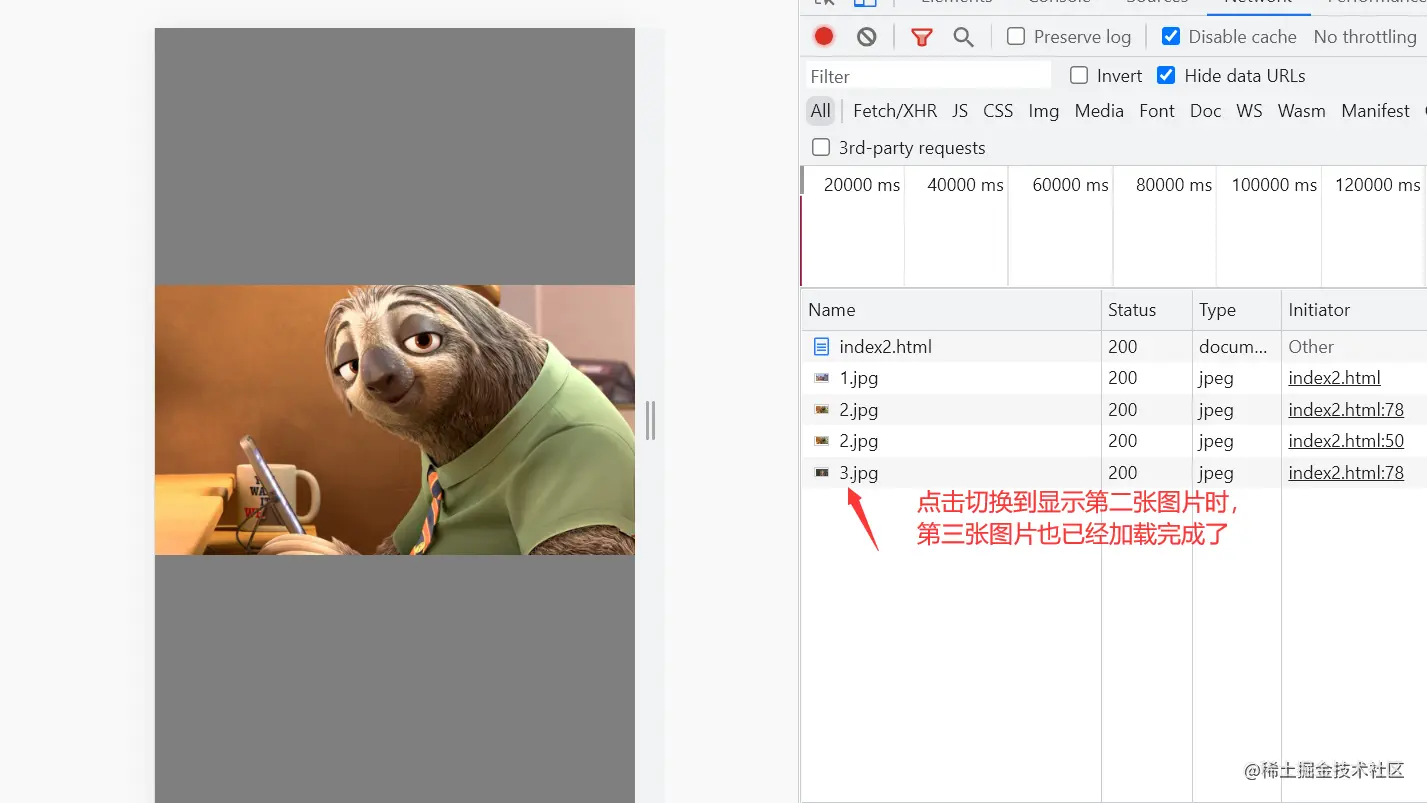Select the inspect element cursor icon

(x=823, y=3)
